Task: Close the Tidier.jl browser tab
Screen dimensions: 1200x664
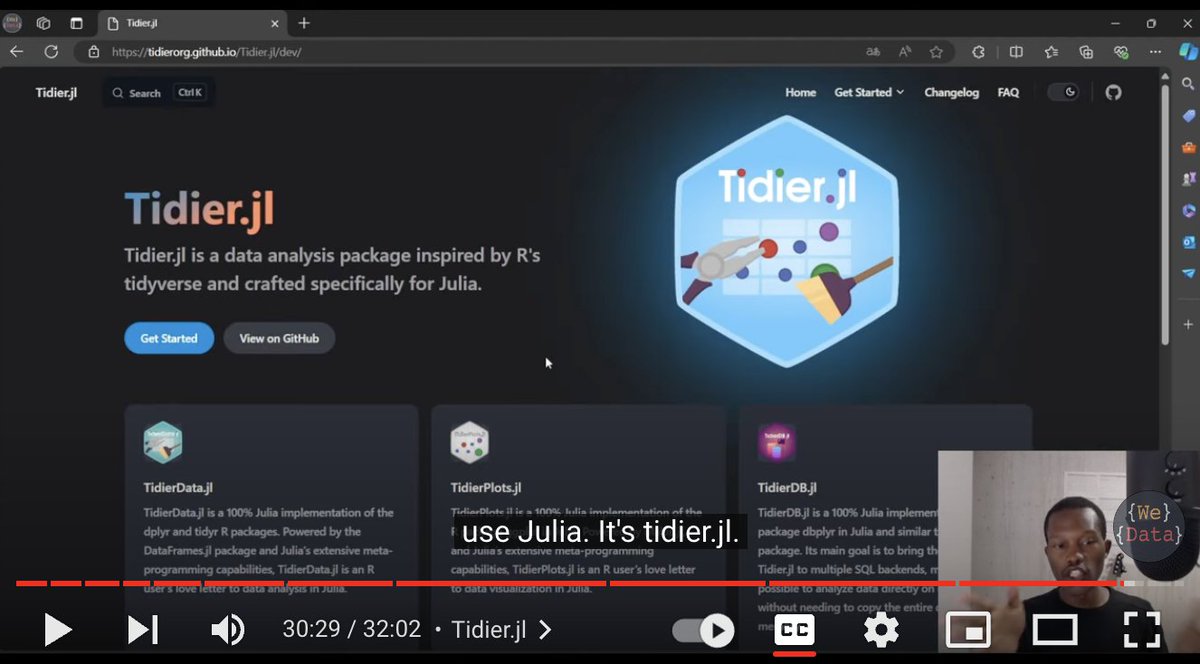Action: click(x=275, y=23)
